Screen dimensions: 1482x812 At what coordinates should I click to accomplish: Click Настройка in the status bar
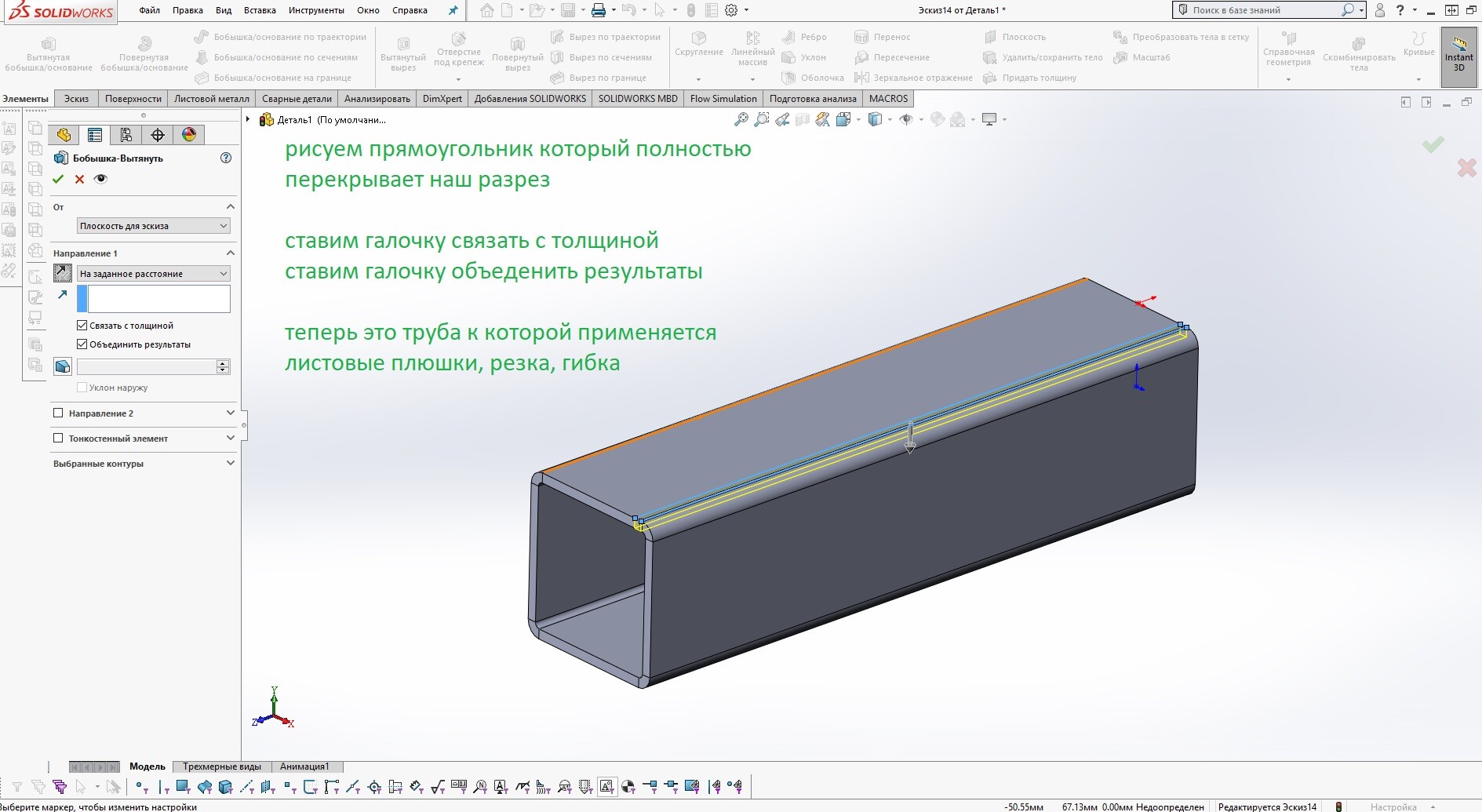coord(1393,807)
